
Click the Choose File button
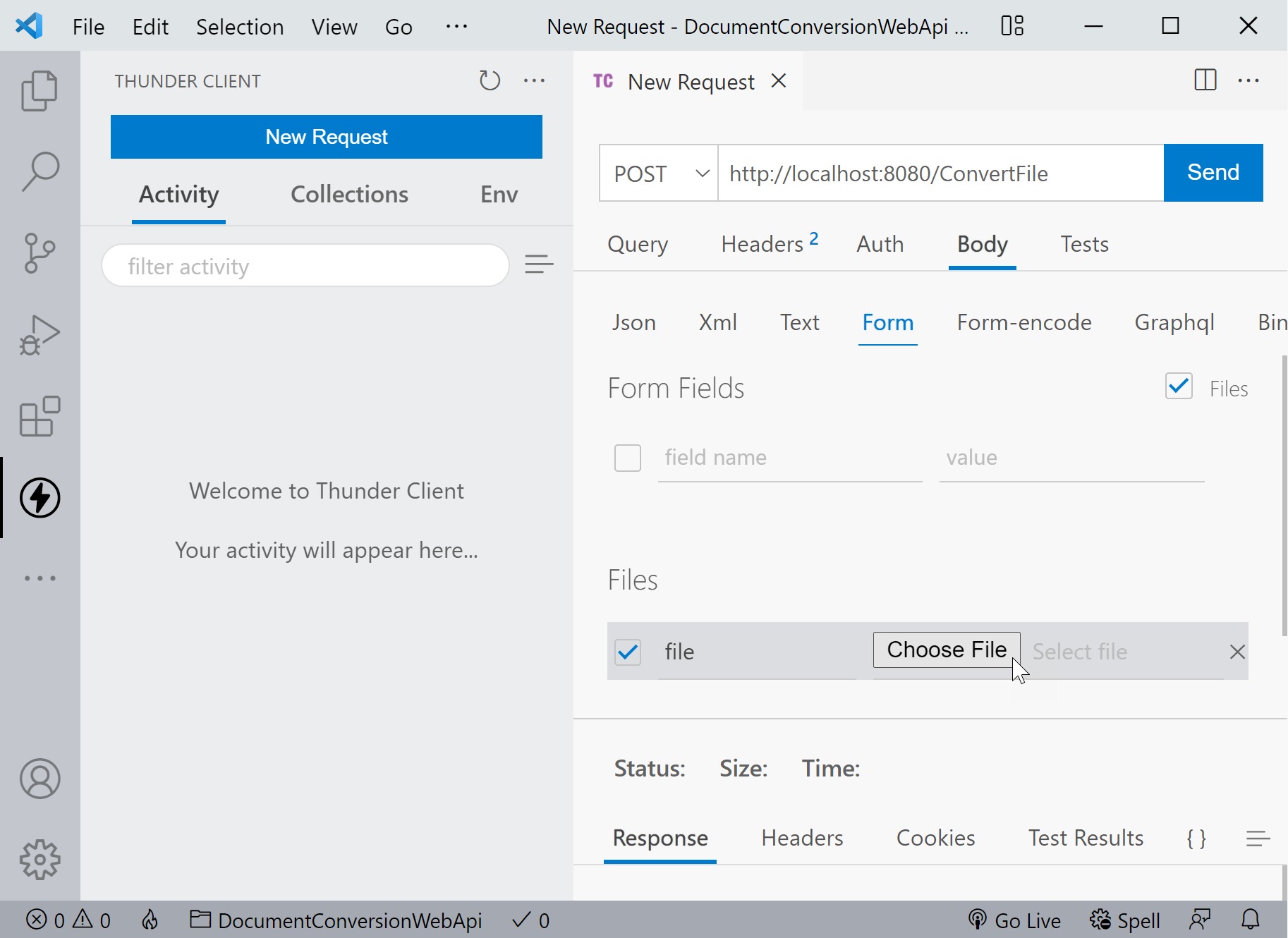pos(946,650)
